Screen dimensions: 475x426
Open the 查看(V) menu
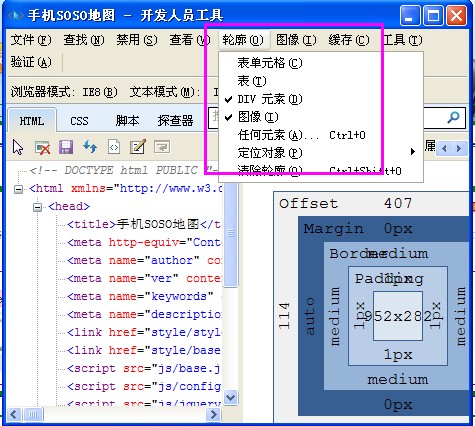[x=190, y=40]
